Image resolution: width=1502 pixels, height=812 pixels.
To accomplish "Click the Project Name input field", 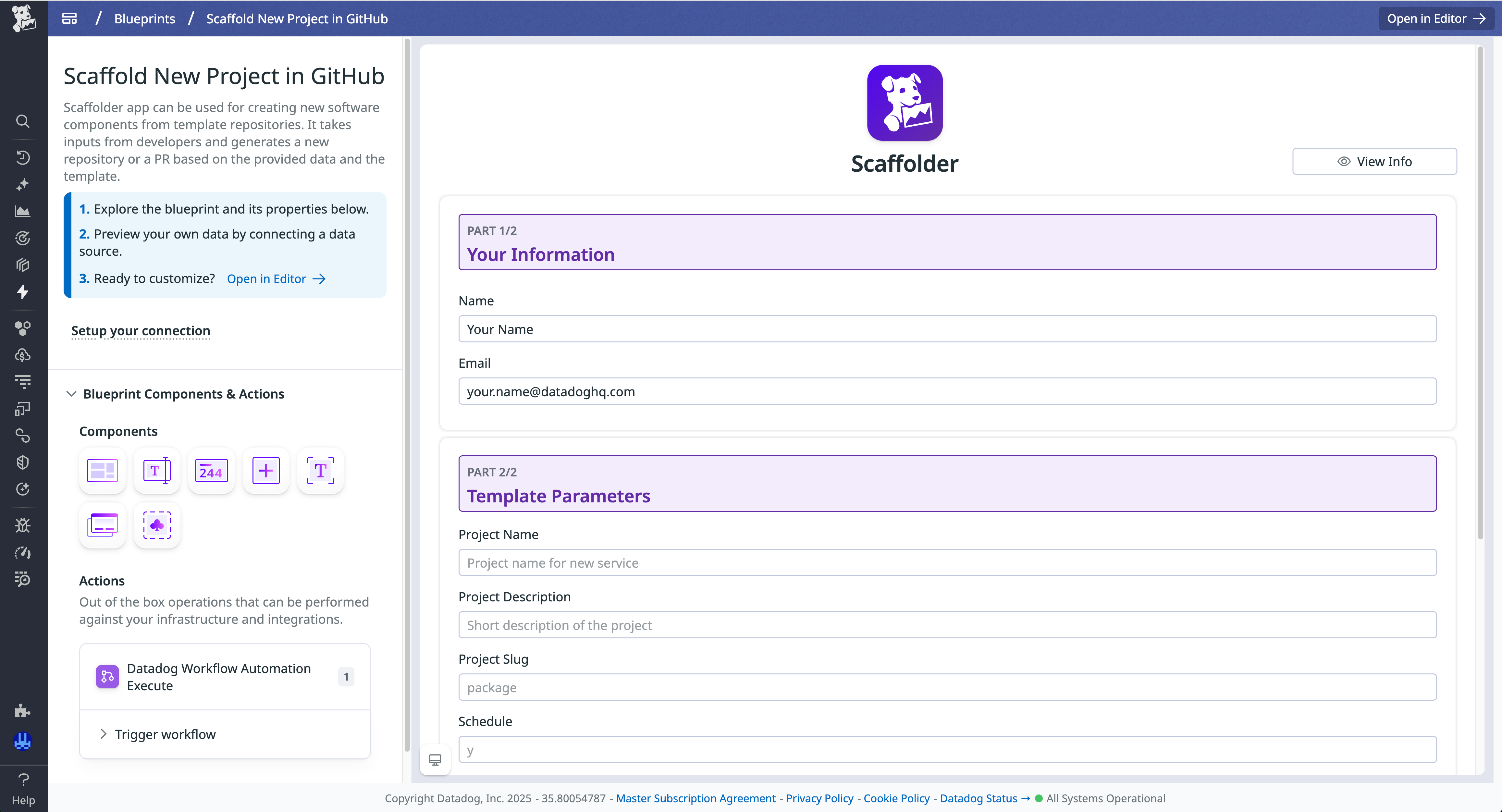I will (x=947, y=562).
